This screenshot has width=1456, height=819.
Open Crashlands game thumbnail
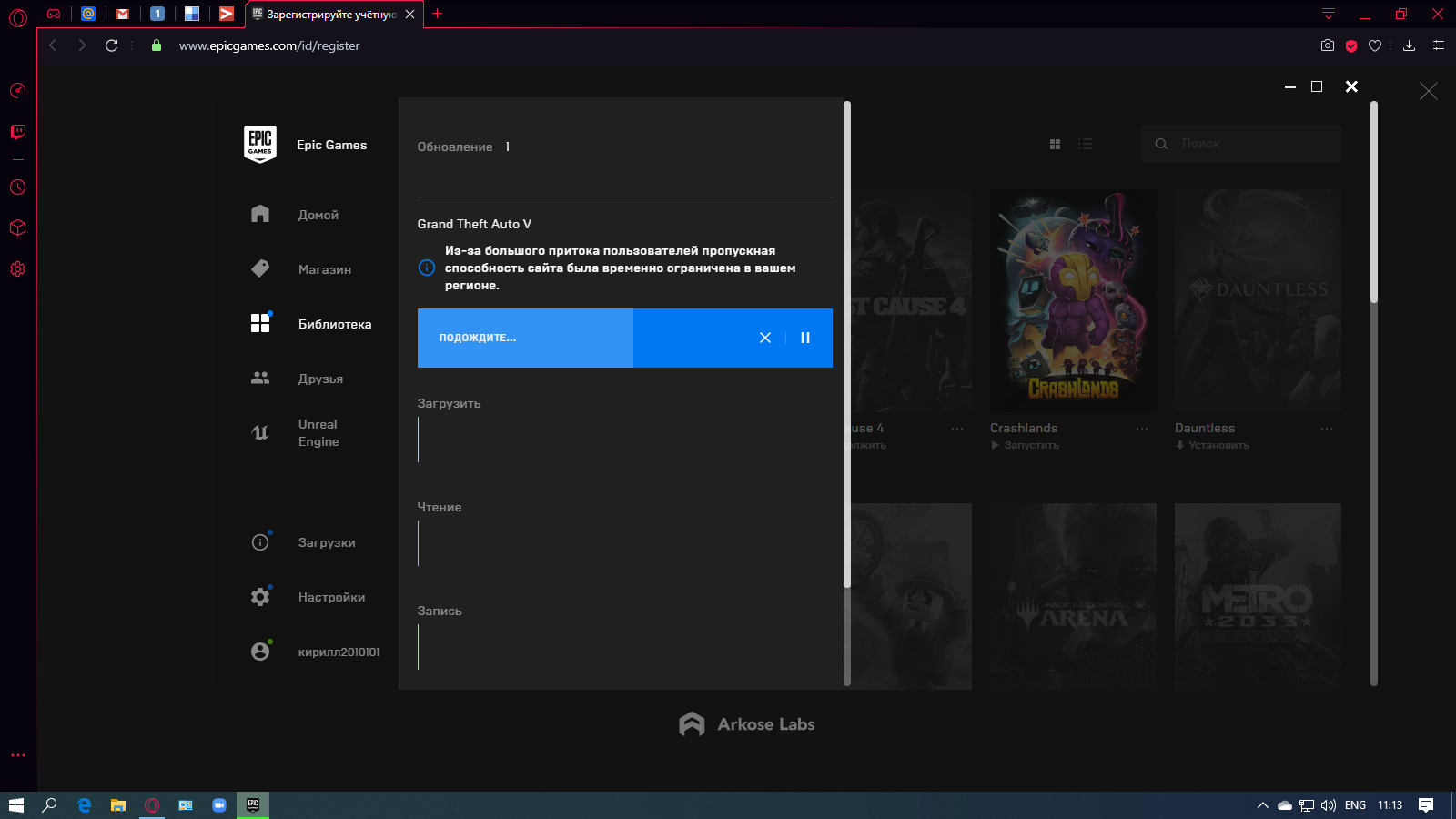pos(1073,301)
